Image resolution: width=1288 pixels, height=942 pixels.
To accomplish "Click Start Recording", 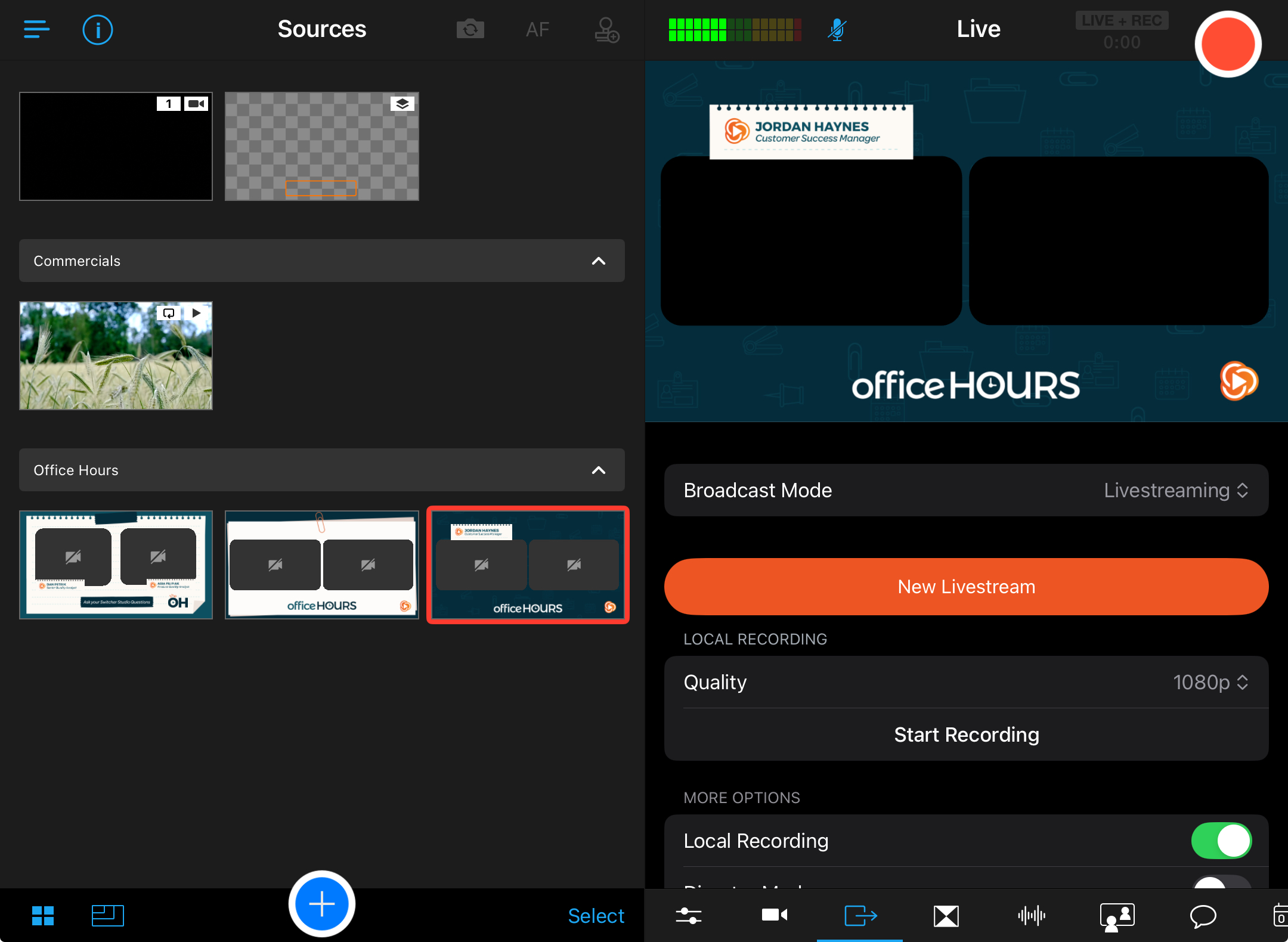I will [x=966, y=735].
